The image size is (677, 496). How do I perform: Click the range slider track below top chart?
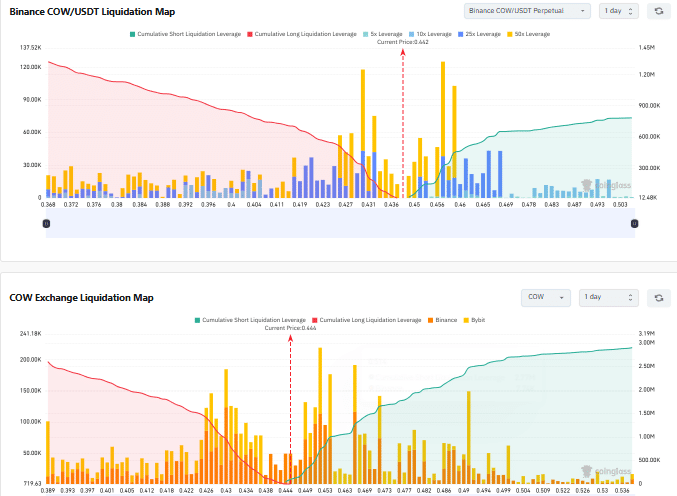point(340,223)
